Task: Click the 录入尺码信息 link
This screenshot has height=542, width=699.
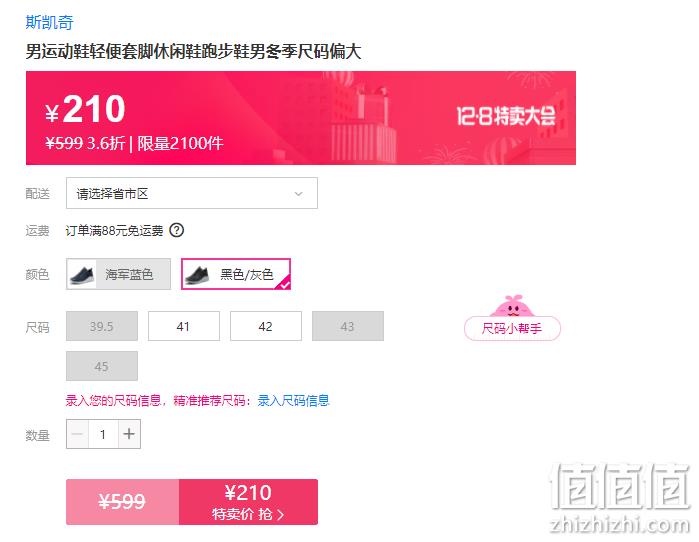Action: [x=293, y=400]
